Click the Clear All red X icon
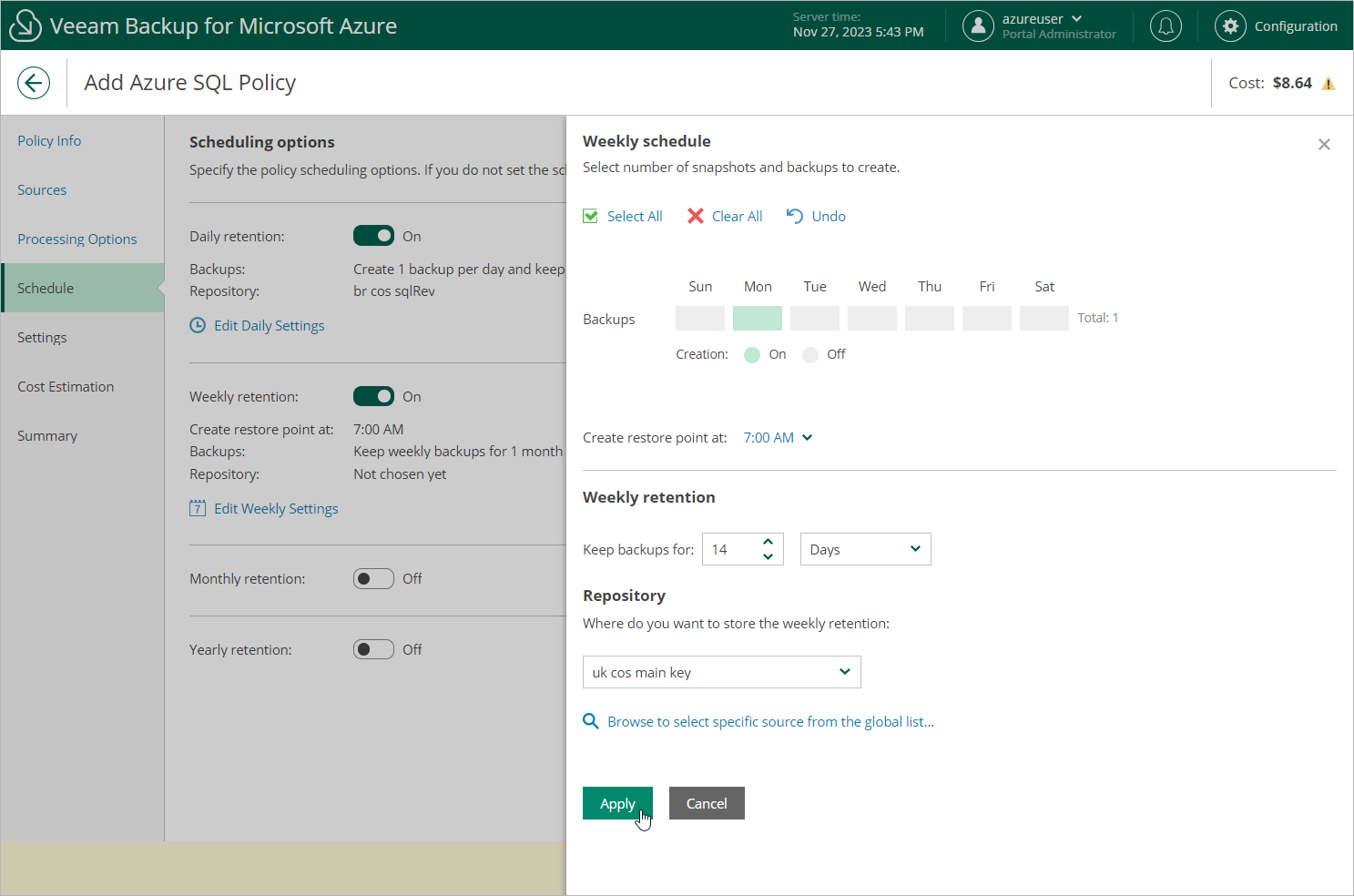Image resolution: width=1354 pixels, height=896 pixels. pos(696,216)
